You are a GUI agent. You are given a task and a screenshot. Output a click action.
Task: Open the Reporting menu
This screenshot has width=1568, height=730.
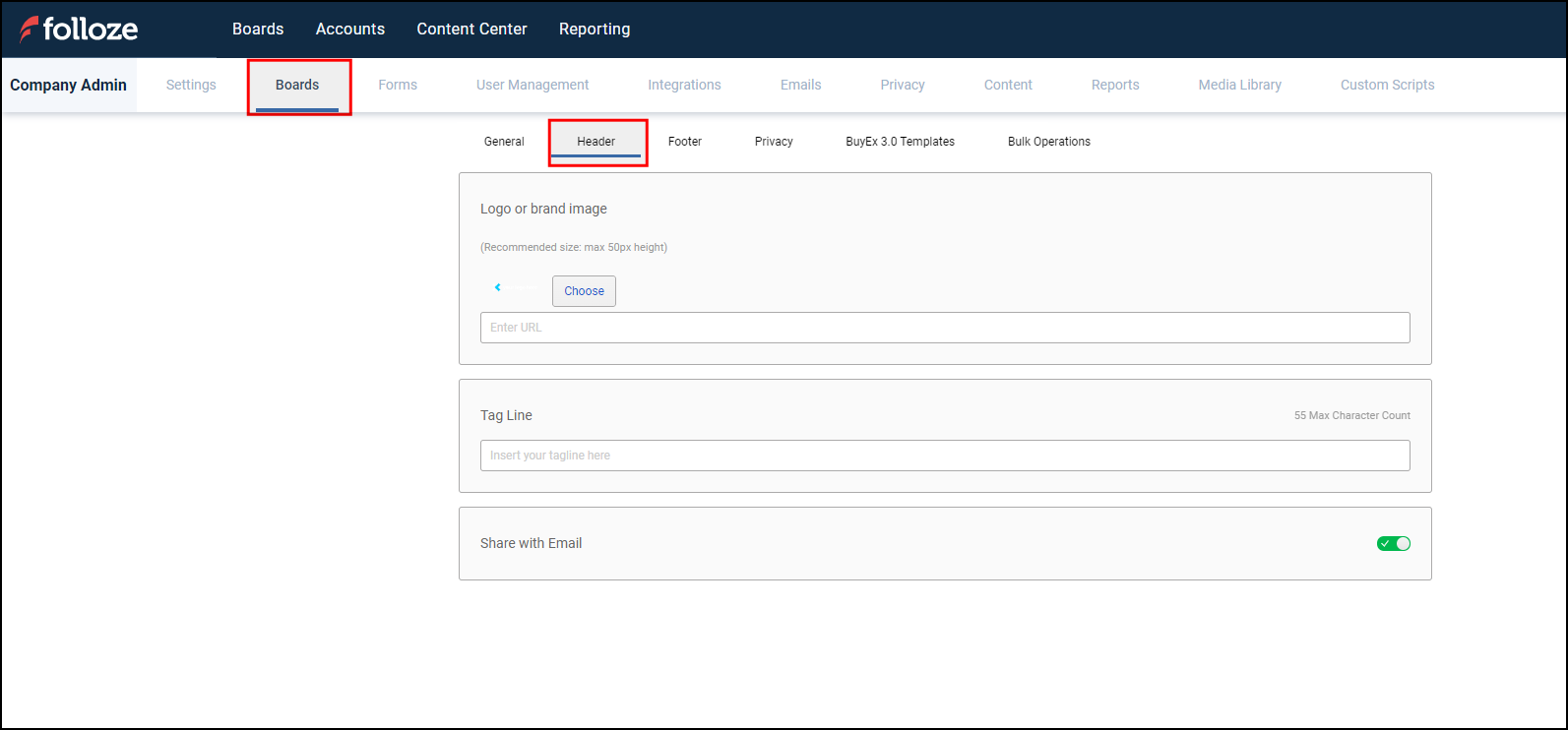[x=594, y=30]
